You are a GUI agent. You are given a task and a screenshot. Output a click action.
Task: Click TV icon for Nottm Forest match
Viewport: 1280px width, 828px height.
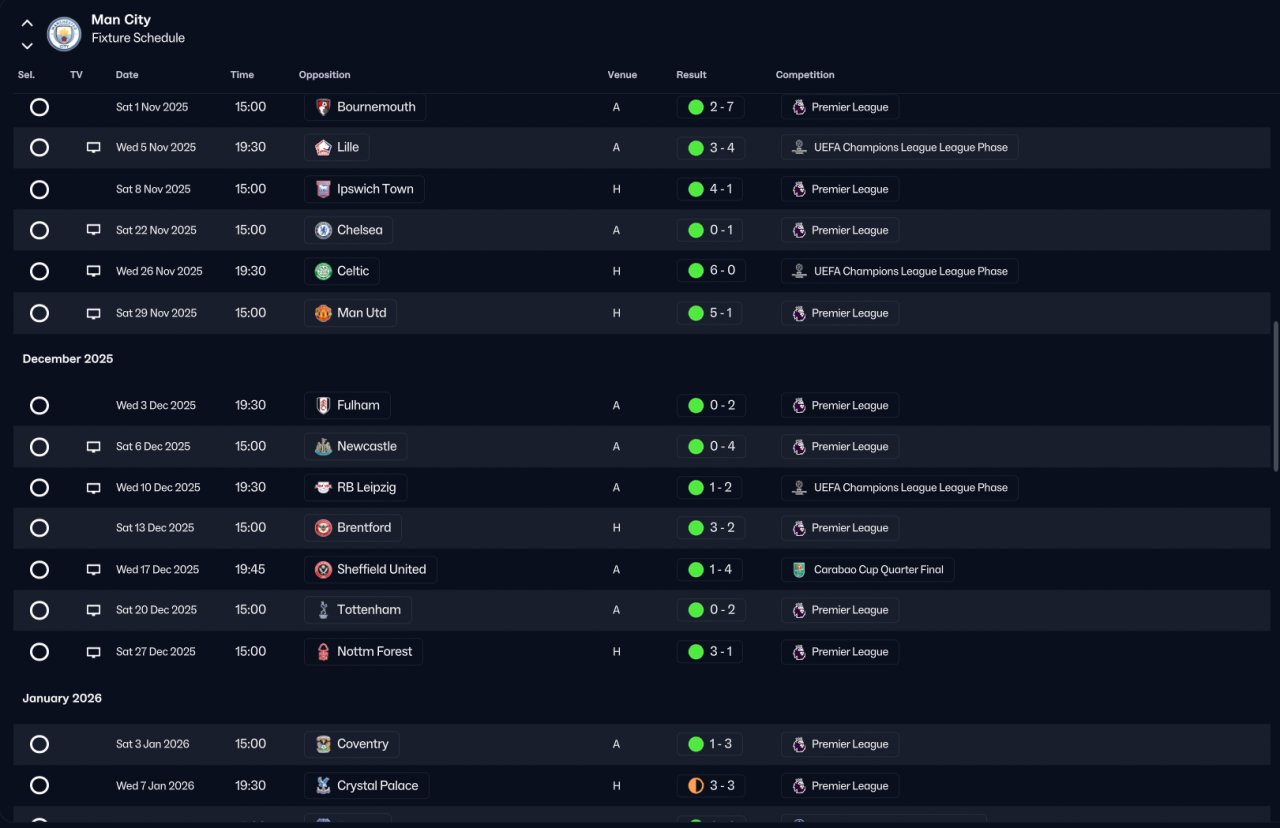[x=94, y=652]
